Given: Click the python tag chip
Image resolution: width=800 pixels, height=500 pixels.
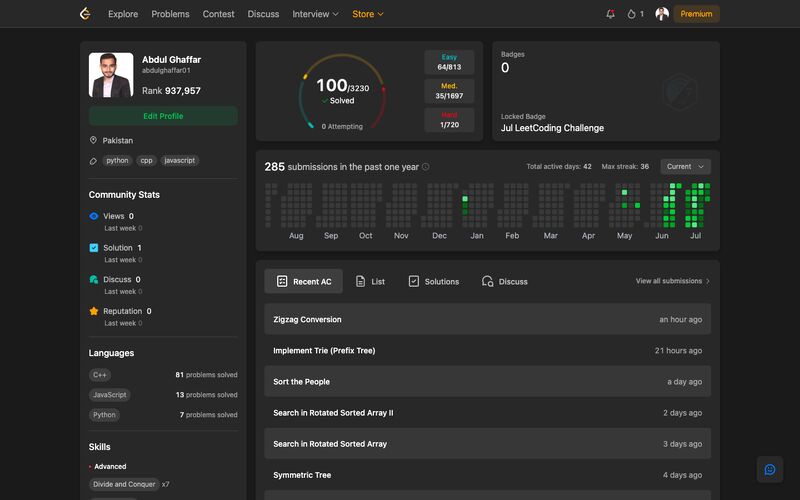Looking at the screenshot, I should 117,160.
